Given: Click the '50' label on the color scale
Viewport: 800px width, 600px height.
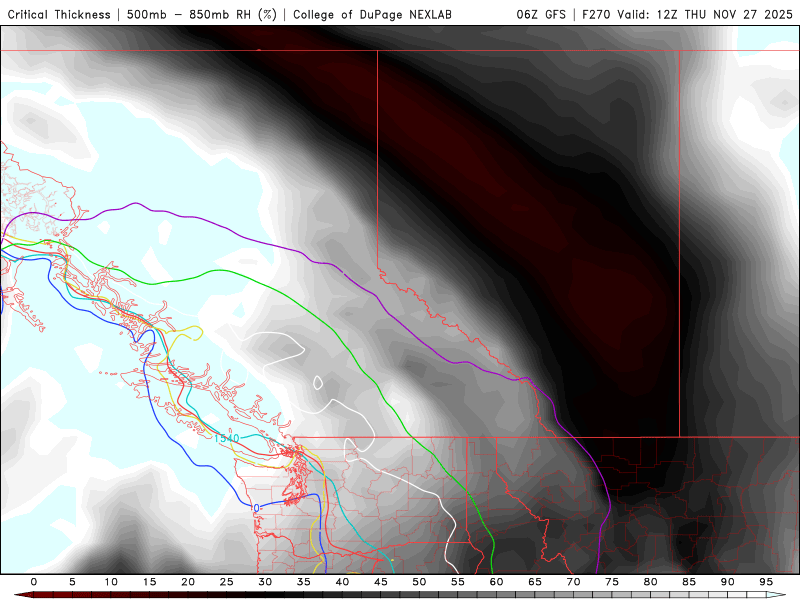Looking at the screenshot, I should pos(419,582).
